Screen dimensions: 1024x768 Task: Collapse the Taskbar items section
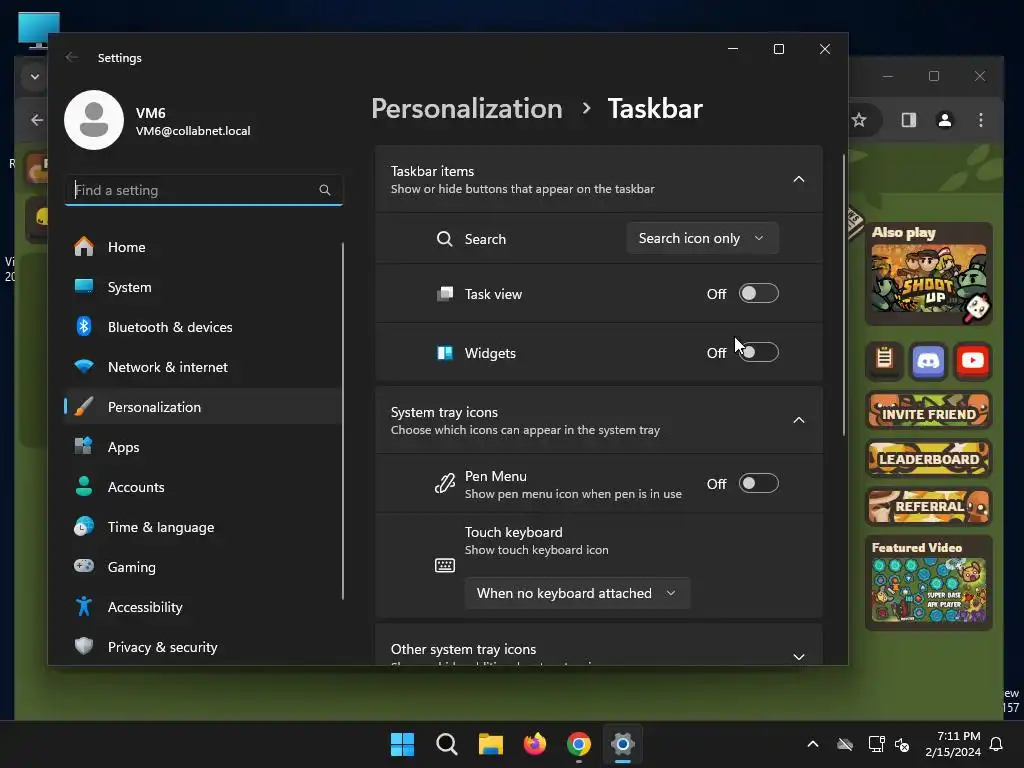[799, 179]
